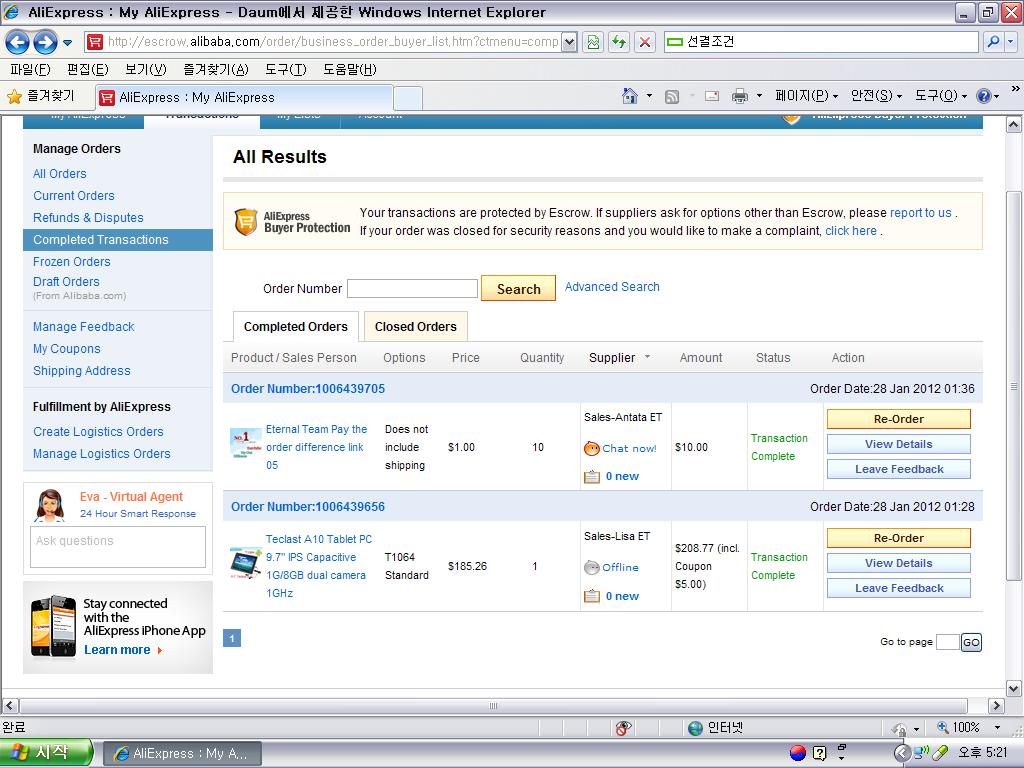Open the Eternal Team product thumbnail
Viewport: 1024px width, 768px height.
[246, 445]
